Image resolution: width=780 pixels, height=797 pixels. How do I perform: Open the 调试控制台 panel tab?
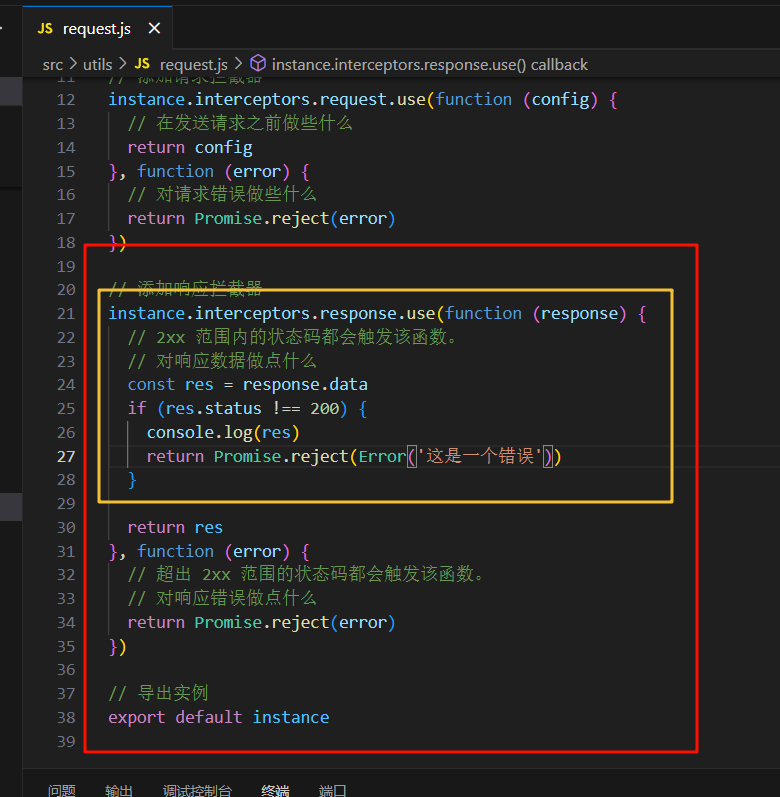[197, 790]
